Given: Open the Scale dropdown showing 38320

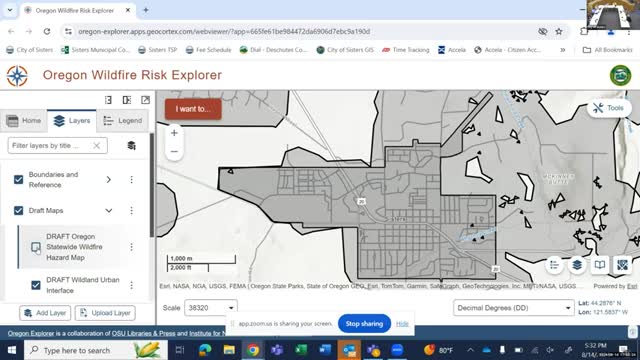Looking at the screenshot, I should pos(211,308).
